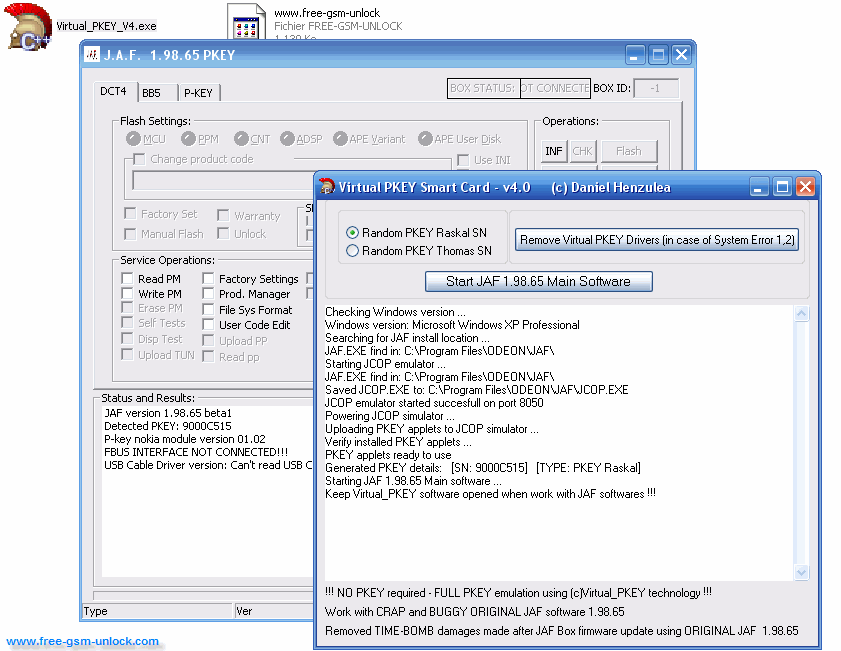Check User Code Edit checkbox
This screenshot has width=841, height=651.
pyautogui.click(x=208, y=325)
